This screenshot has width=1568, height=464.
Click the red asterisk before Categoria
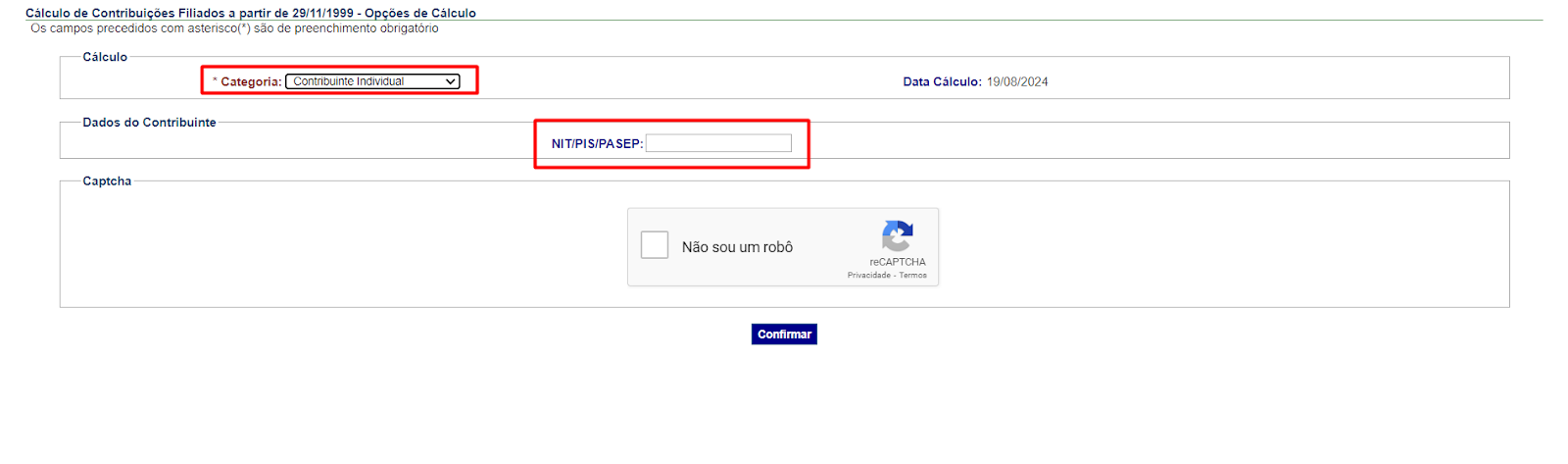(x=215, y=80)
